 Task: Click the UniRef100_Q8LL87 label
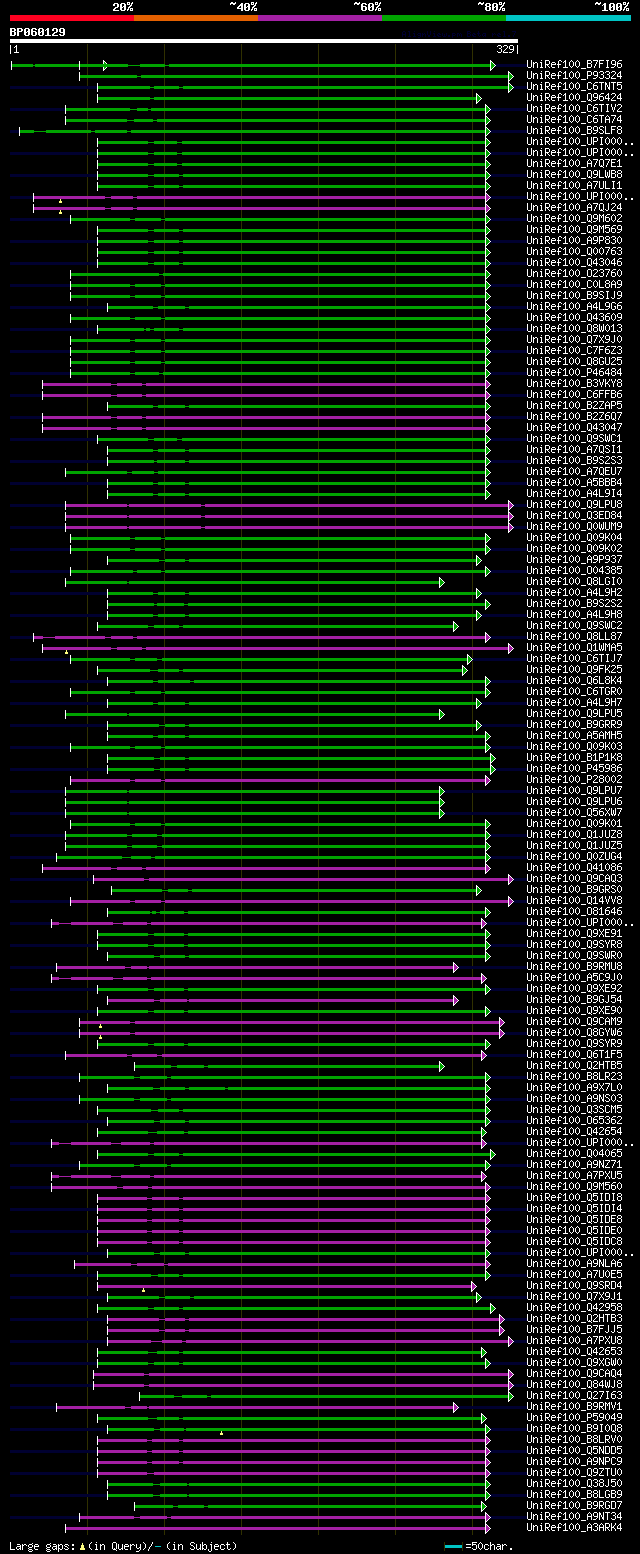pyautogui.click(x=574, y=636)
